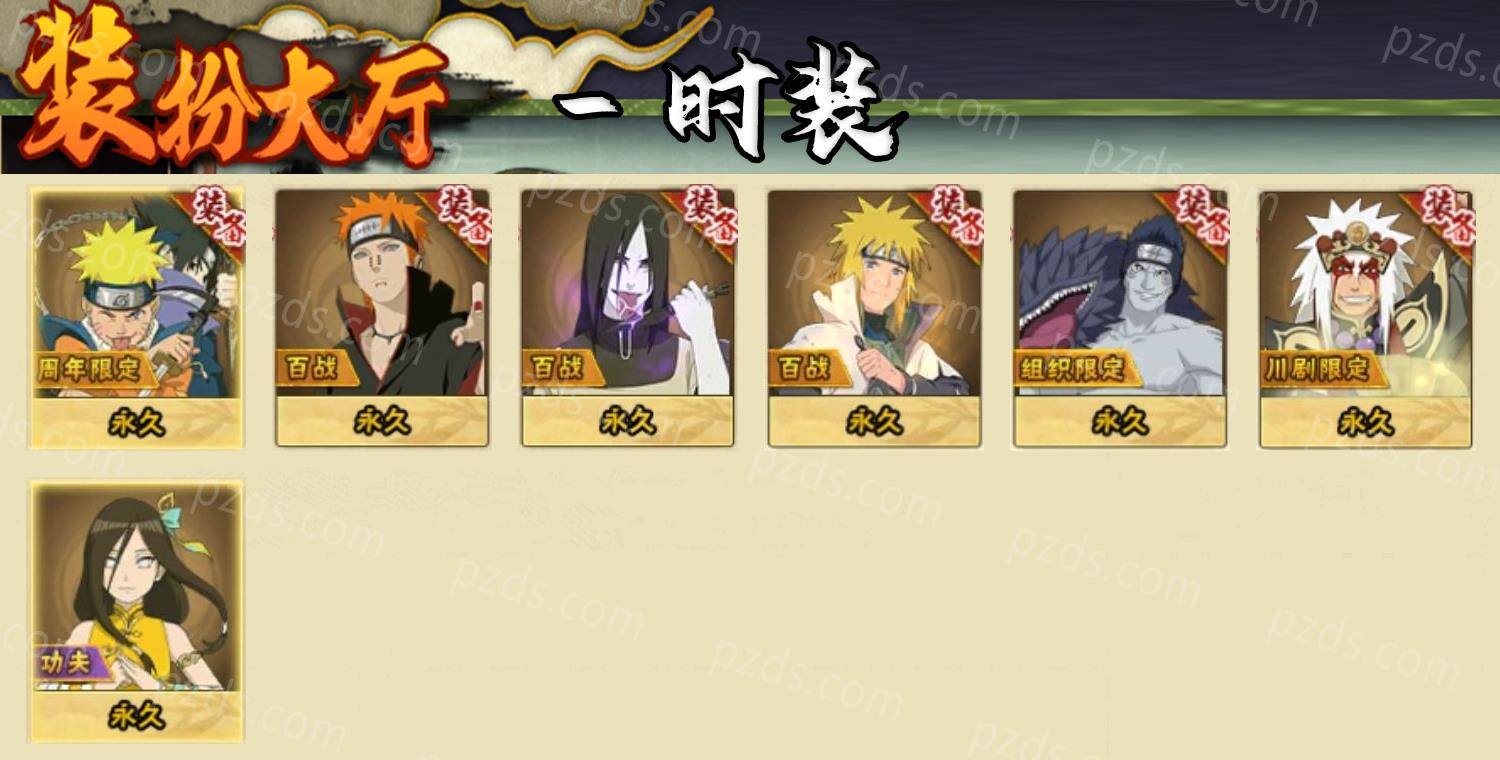Click the 组织限定 tag label
The width and height of the screenshot is (1500, 760).
[x=1071, y=369]
